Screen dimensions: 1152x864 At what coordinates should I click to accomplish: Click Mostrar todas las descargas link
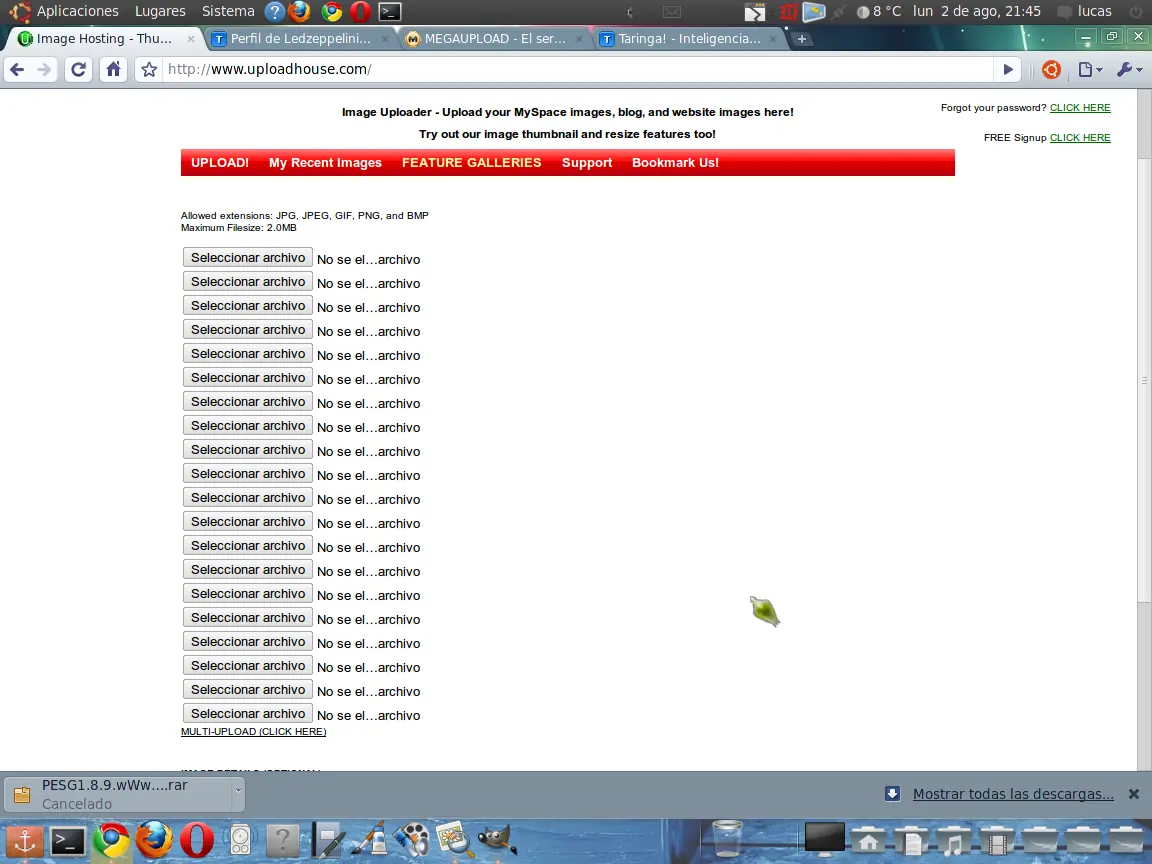pyautogui.click(x=1012, y=794)
